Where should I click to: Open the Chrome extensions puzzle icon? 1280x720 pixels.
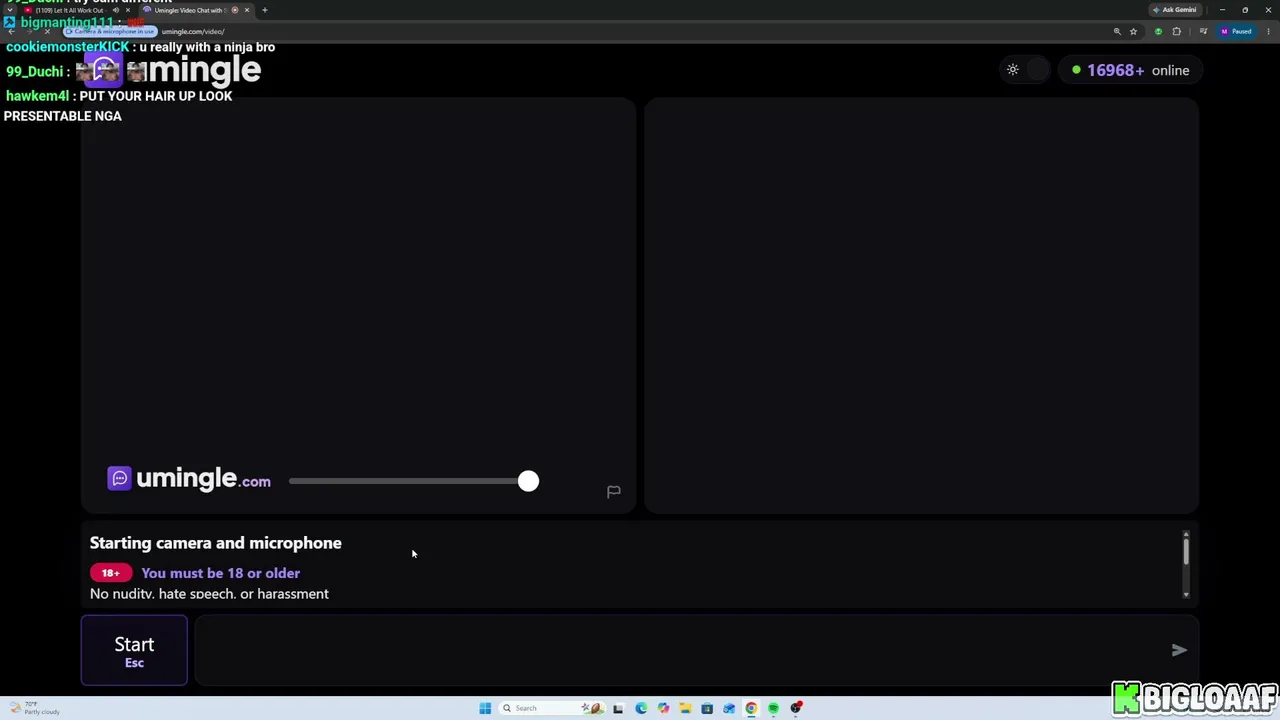[x=1176, y=31]
